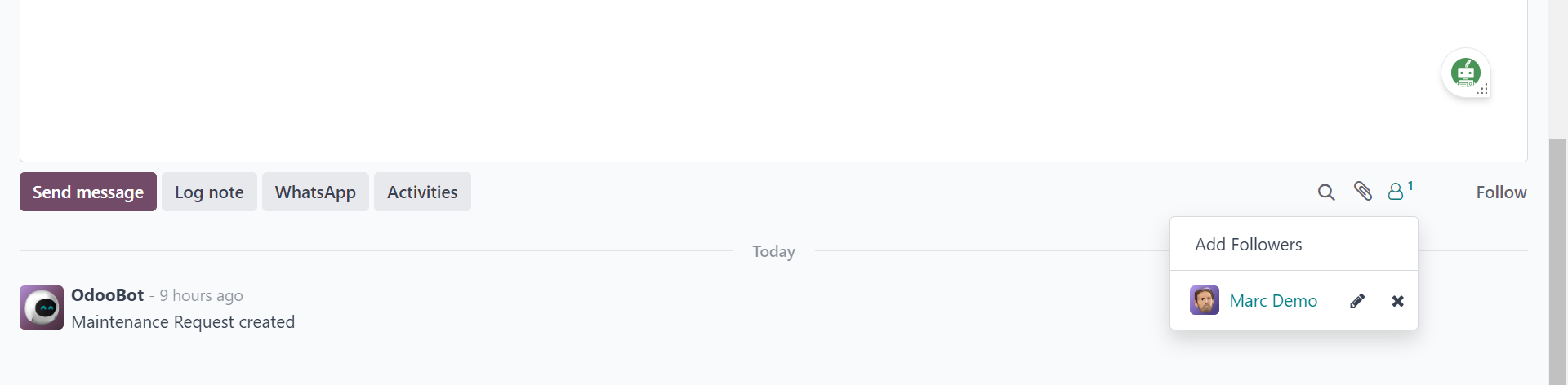This screenshot has width=1568, height=385.
Task: Open the search messages magnifier icon
Action: (1326, 192)
